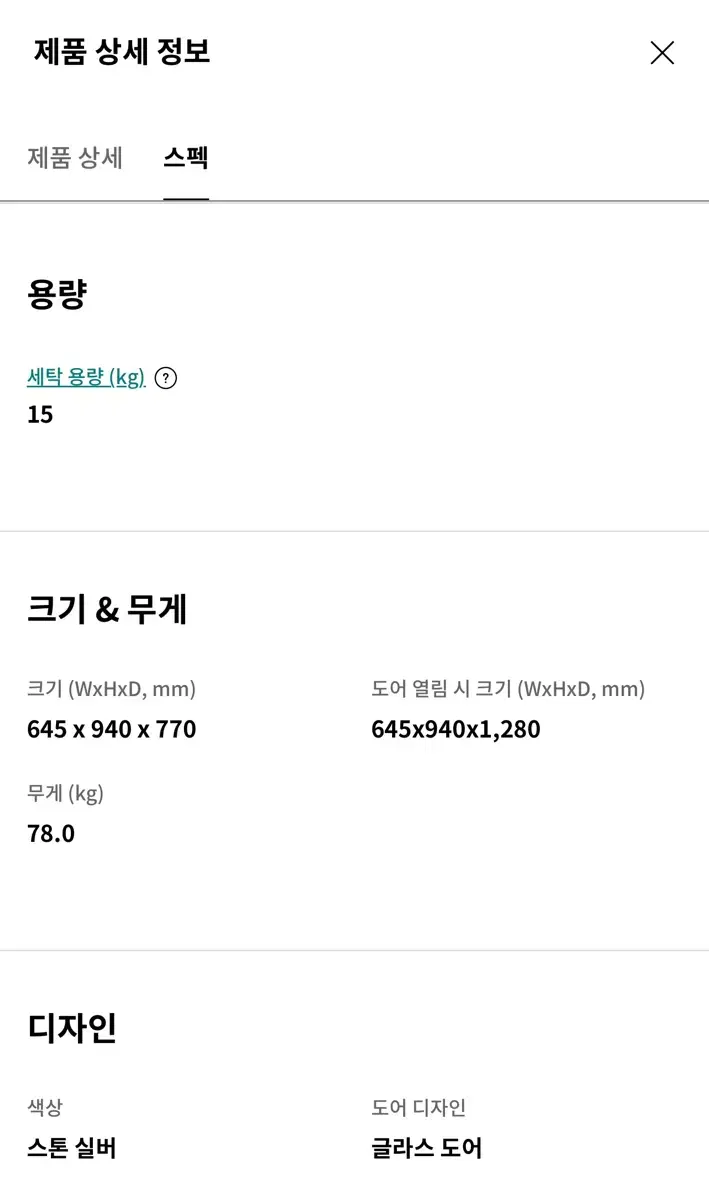Click the 크기 (WxHxD, mm) label

pyautogui.click(x=111, y=689)
